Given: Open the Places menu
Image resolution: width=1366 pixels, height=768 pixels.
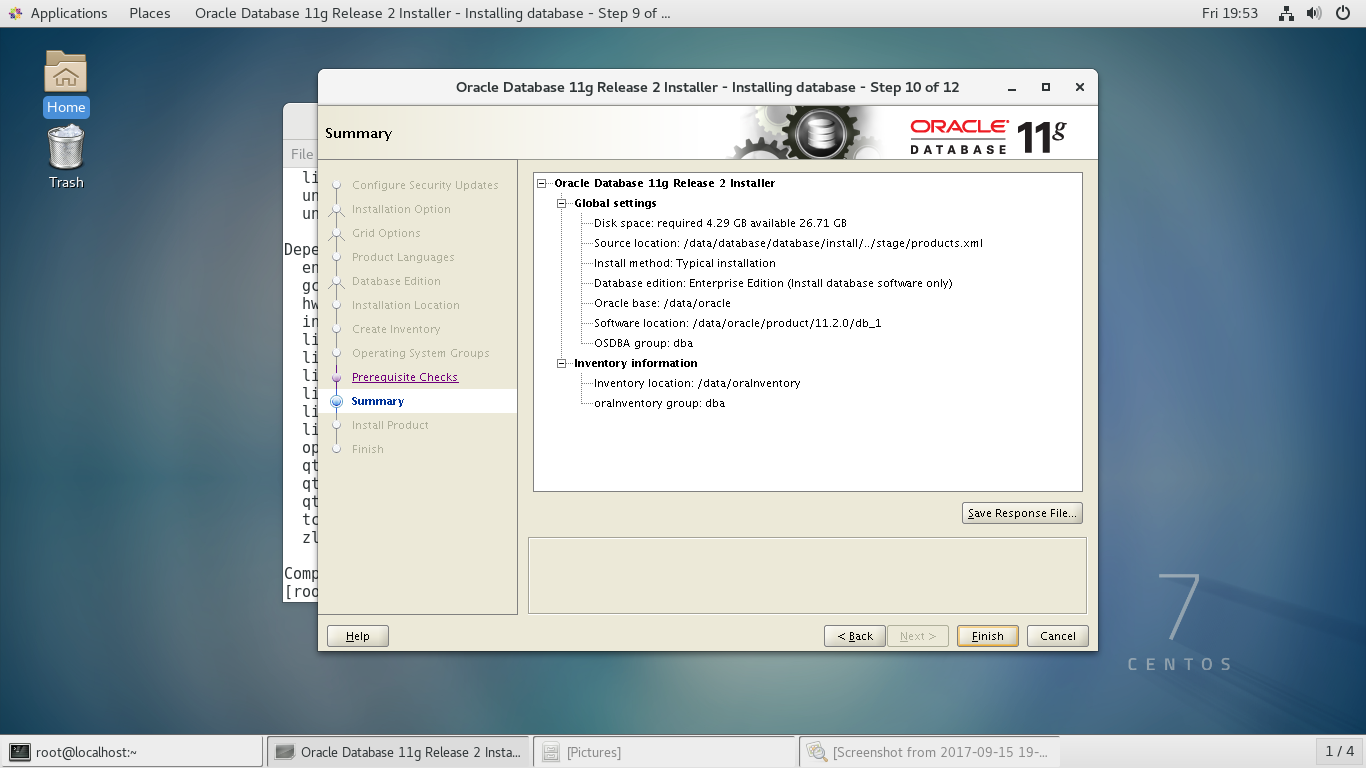Looking at the screenshot, I should click(150, 13).
